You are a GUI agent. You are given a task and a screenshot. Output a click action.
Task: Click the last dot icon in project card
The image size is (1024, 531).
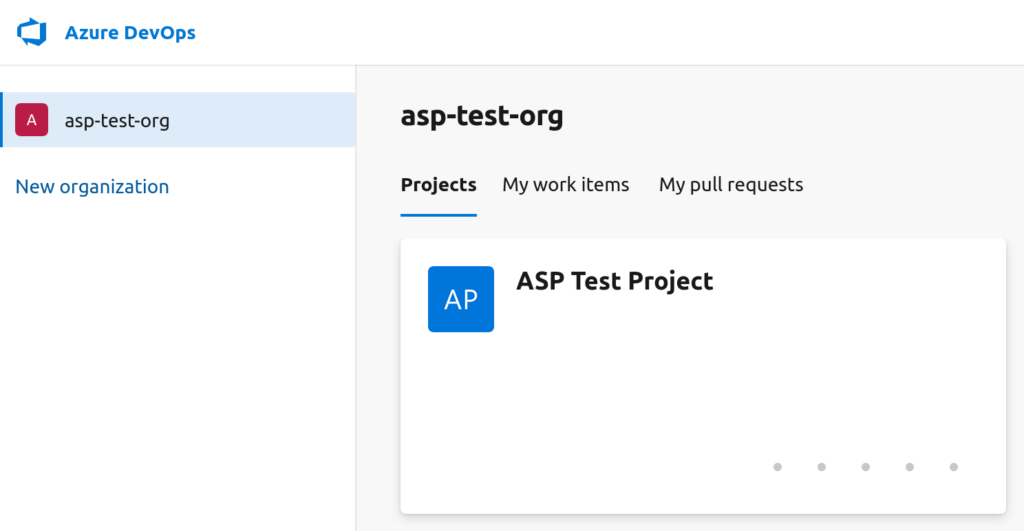pos(953,467)
